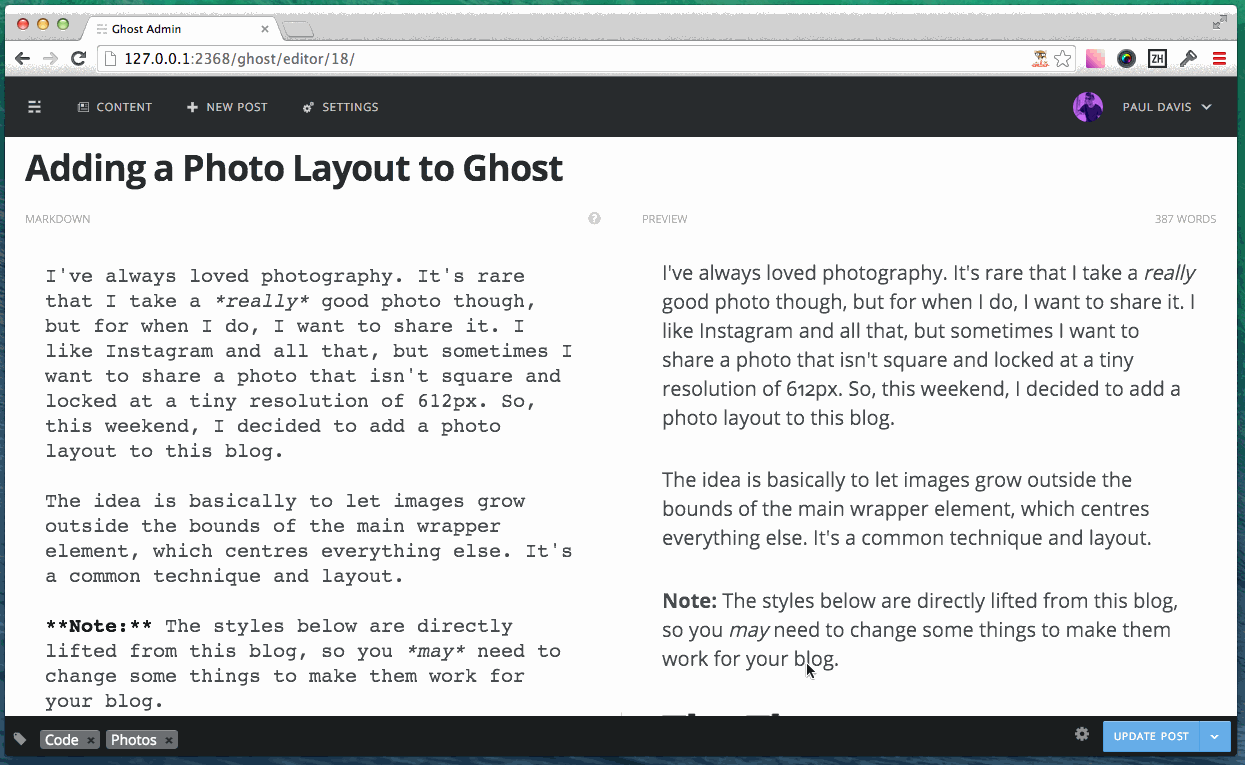Go forward in browser history

(50, 59)
